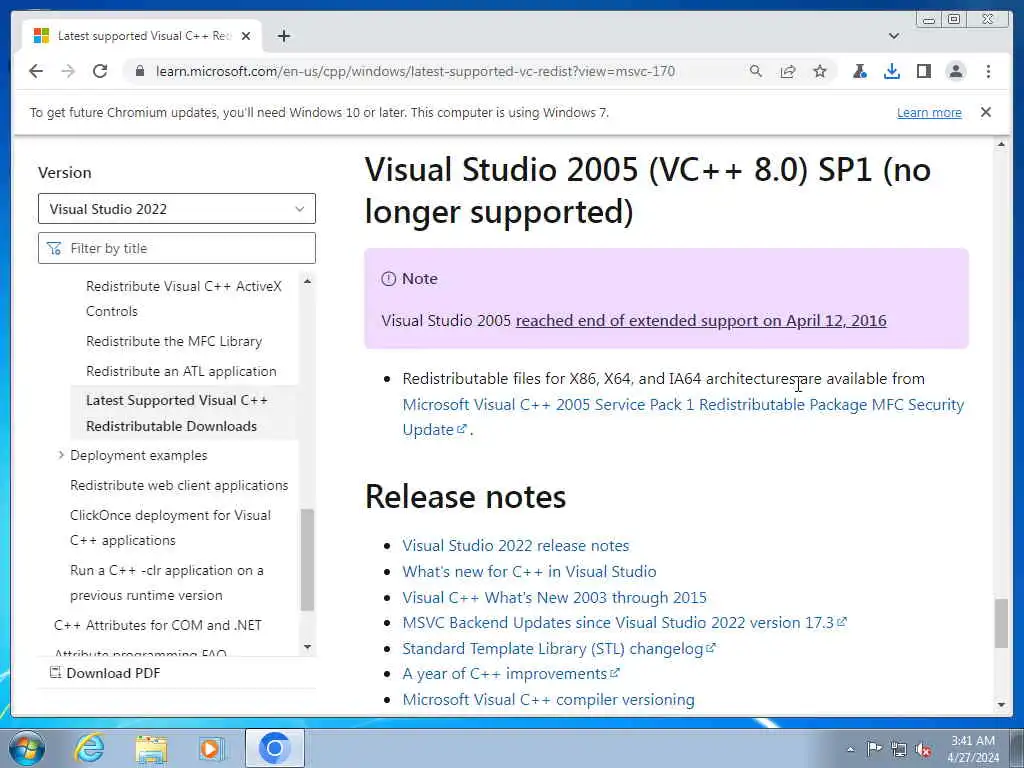1024x768 pixels.
Task: Click page scrollbar down arrow
Action: click(1001, 705)
